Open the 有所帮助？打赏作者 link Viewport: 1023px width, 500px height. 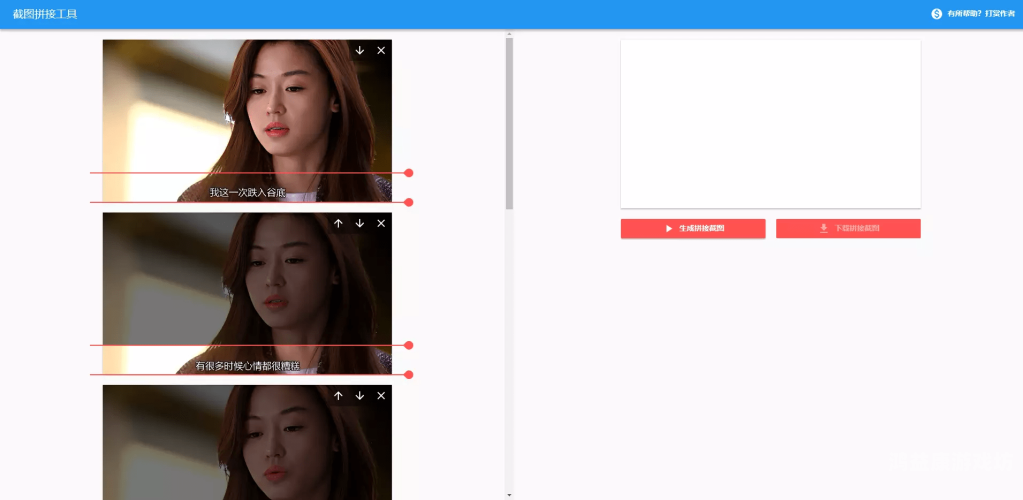tap(980, 14)
